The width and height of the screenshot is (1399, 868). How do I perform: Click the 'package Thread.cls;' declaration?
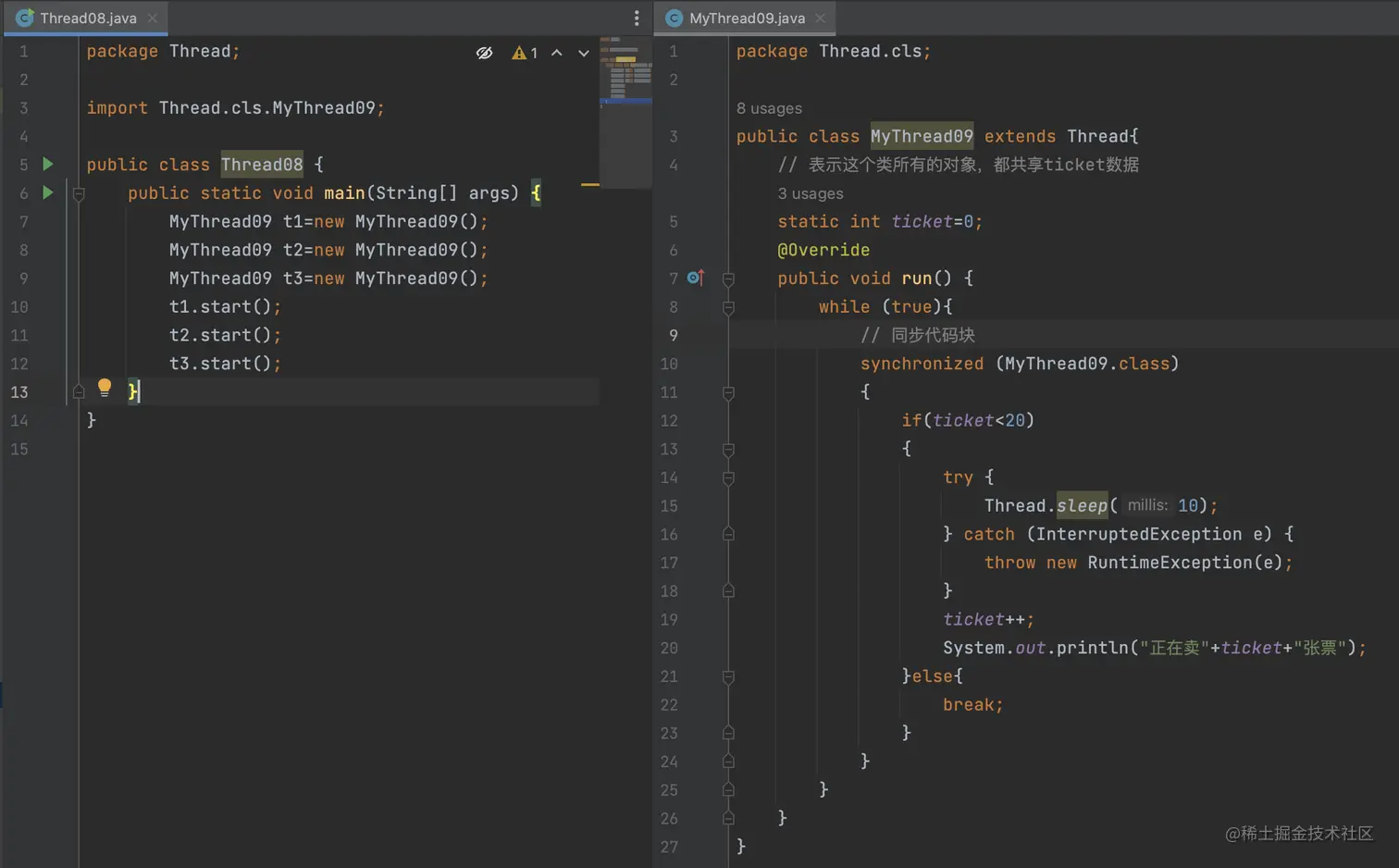tap(834, 52)
